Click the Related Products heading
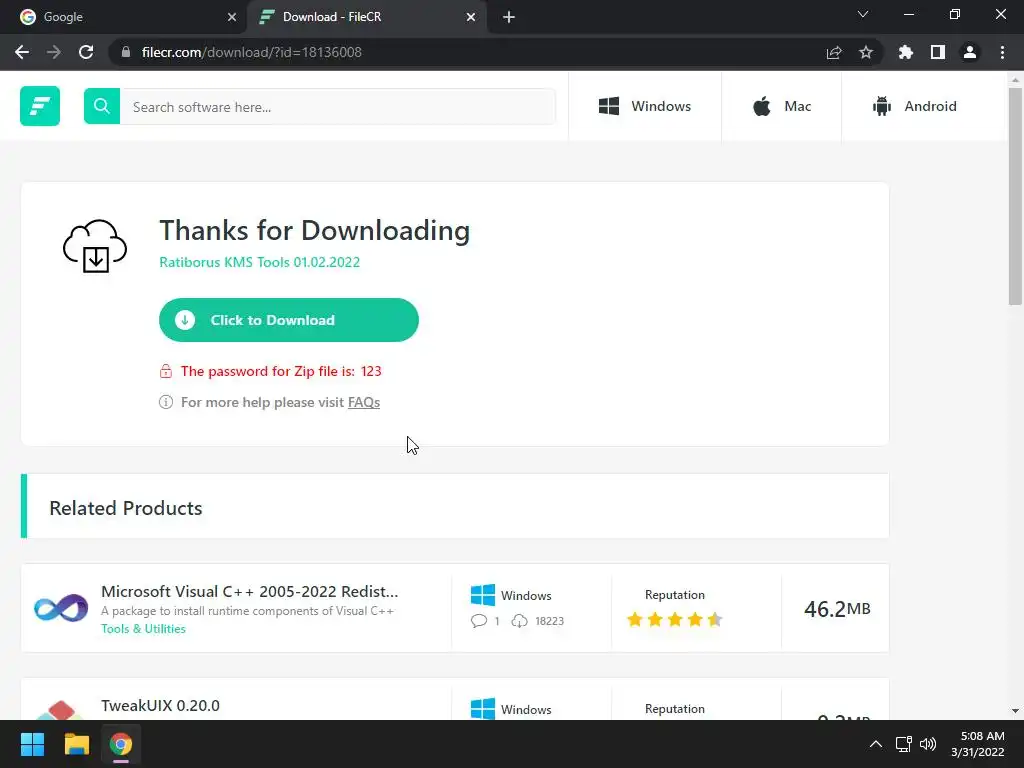The width and height of the screenshot is (1024, 768). click(126, 508)
